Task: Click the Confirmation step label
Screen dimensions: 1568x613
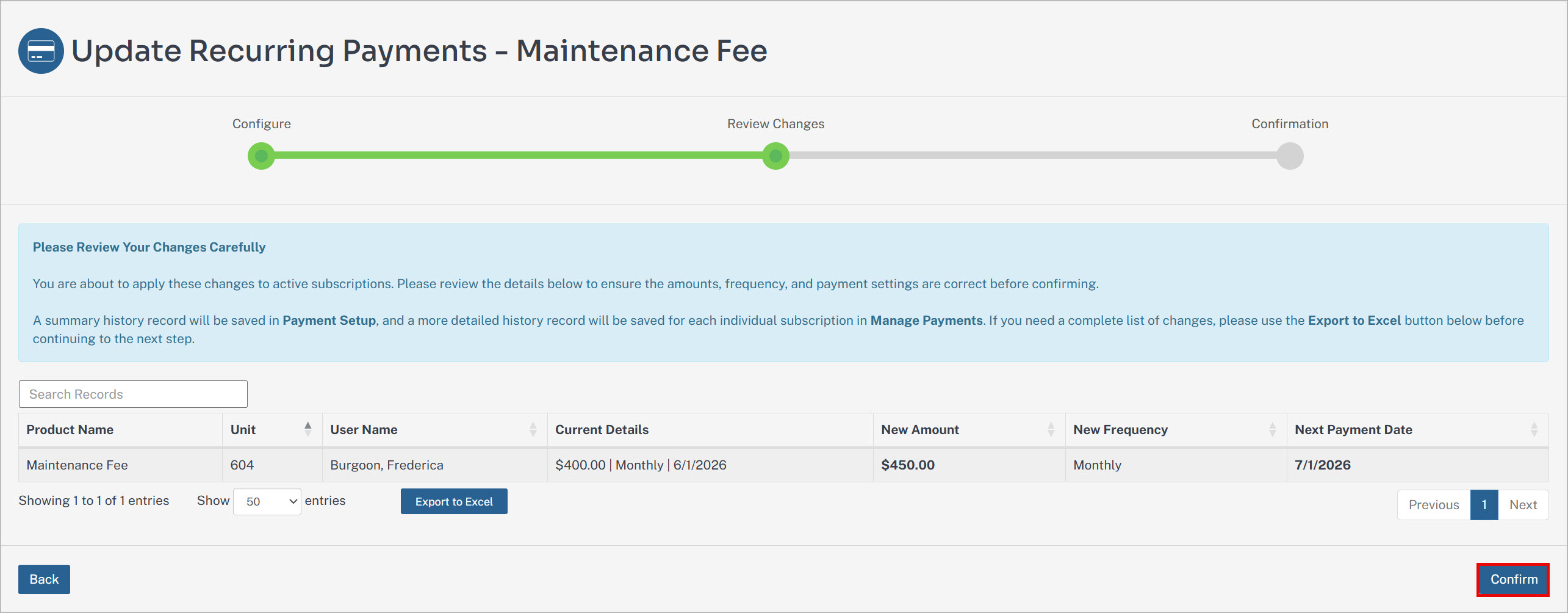Action: (x=1290, y=124)
